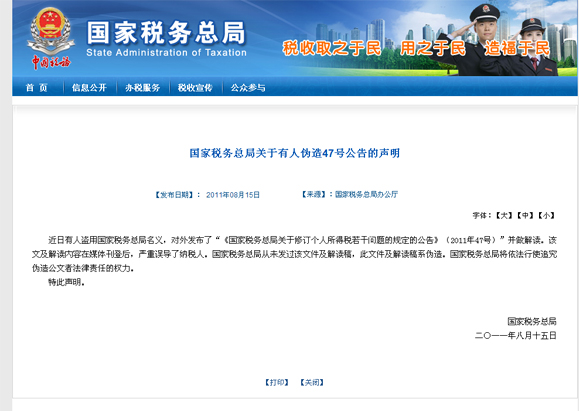Viewport: 579px width, 411px height.
Task: Click the 【打印】 print link
Action: [277, 383]
